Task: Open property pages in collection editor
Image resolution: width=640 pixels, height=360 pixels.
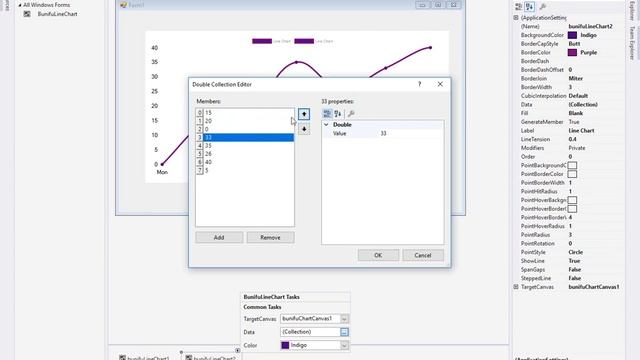Action: coord(351,114)
